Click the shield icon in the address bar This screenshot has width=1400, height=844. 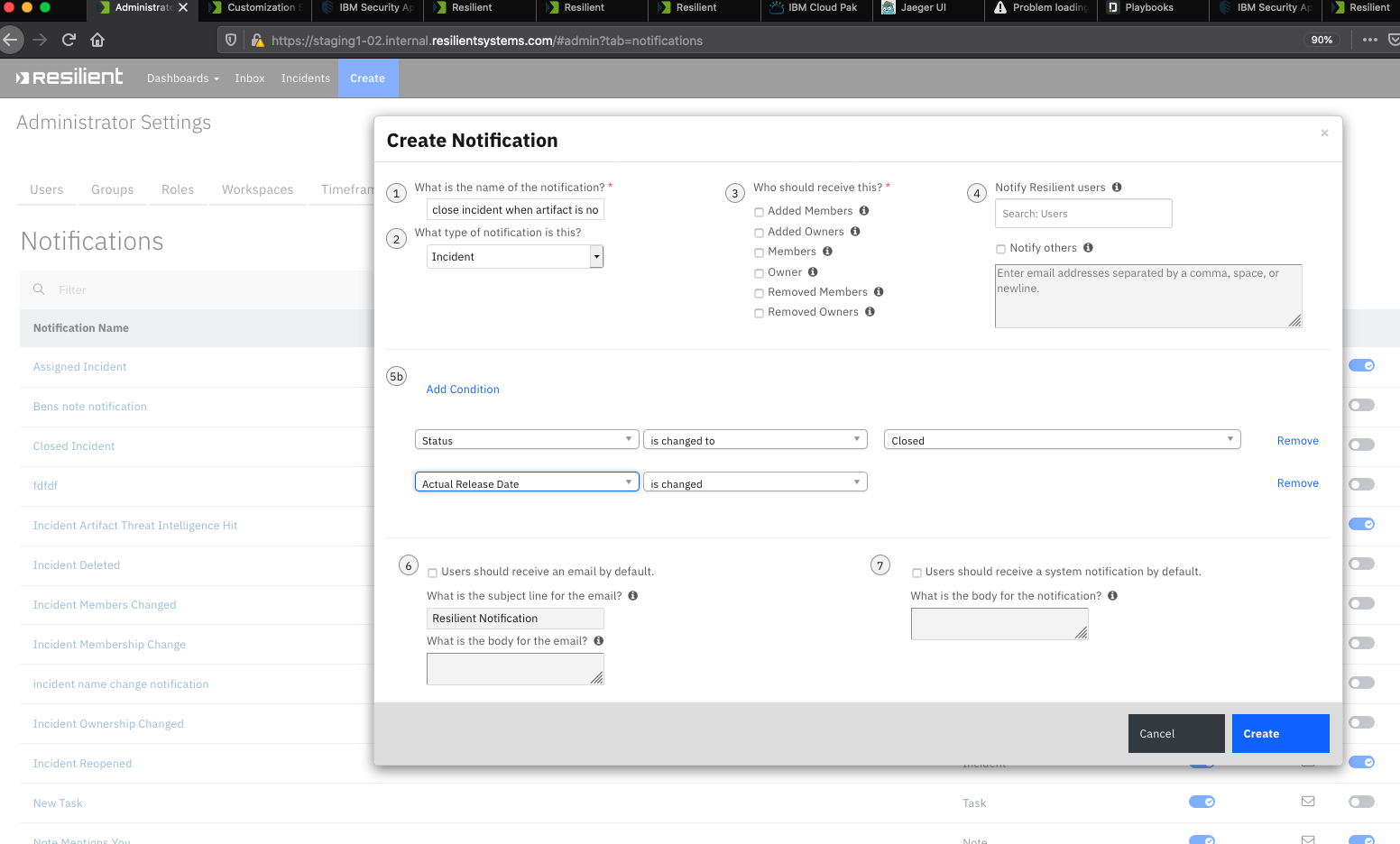pyautogui.click(x=231, y=40)
